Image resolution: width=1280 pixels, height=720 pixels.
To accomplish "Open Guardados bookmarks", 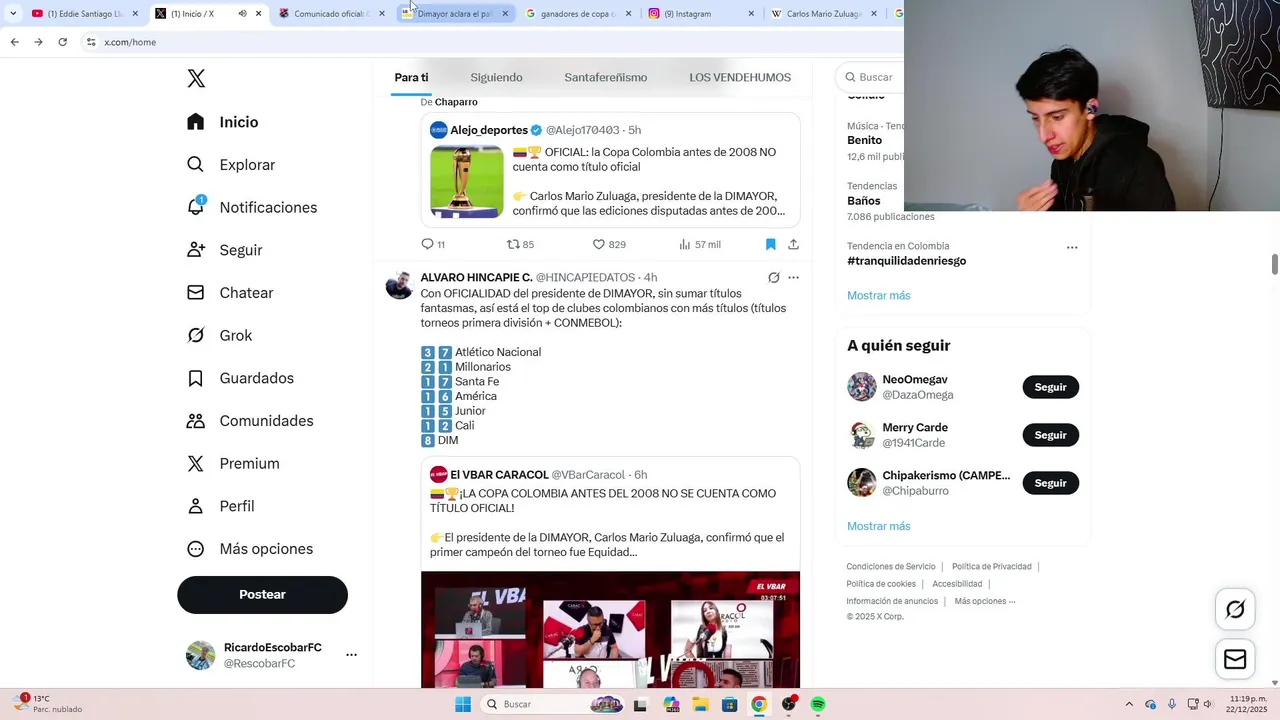I will point(240,378).
